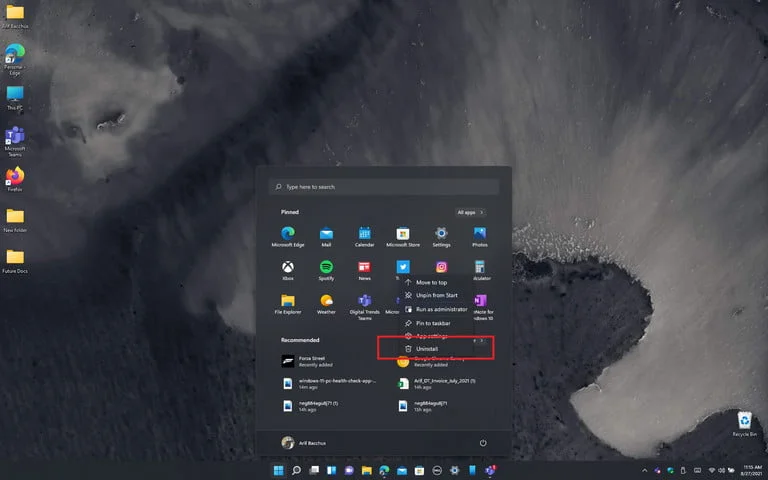Open the pinned Calendar app
The image size is (768, 480).
click(x=364, y=237)
